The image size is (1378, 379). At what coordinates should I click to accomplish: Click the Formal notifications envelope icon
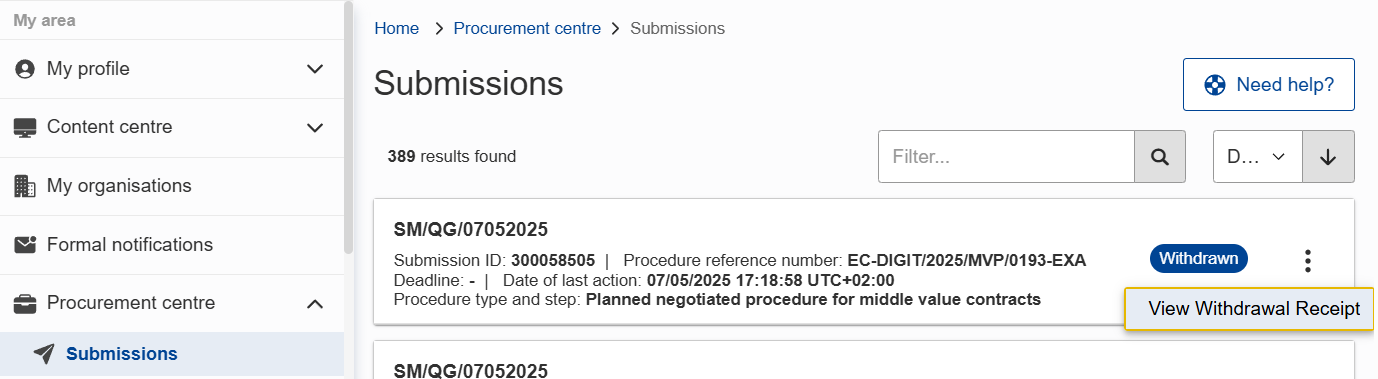click(25, 245)
